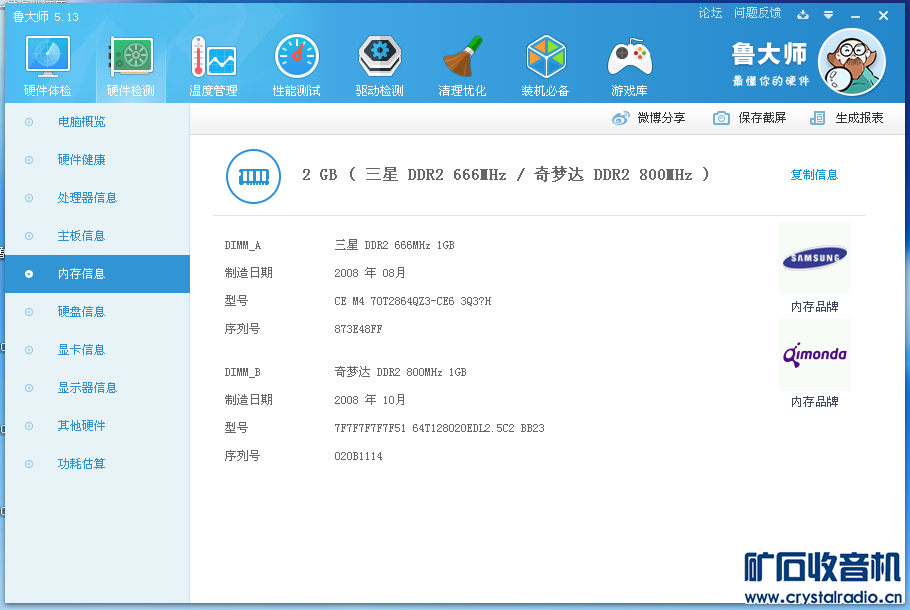Open the 性能测试 performance test gauge icon

tap(296, 60)
